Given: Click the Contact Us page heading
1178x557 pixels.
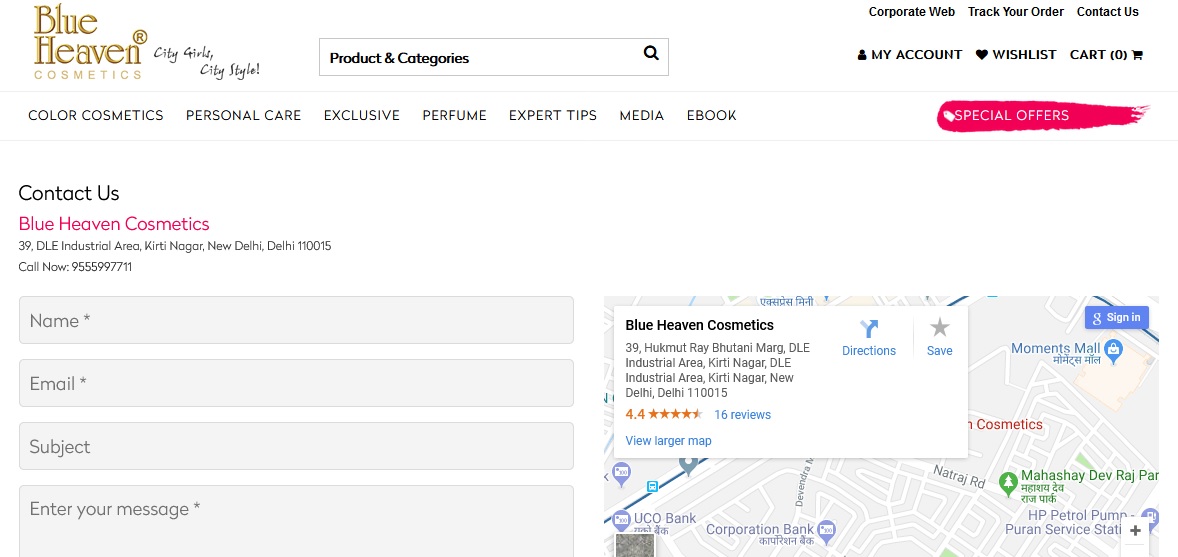Looking at the screenshot, I should tap(69, 193).
